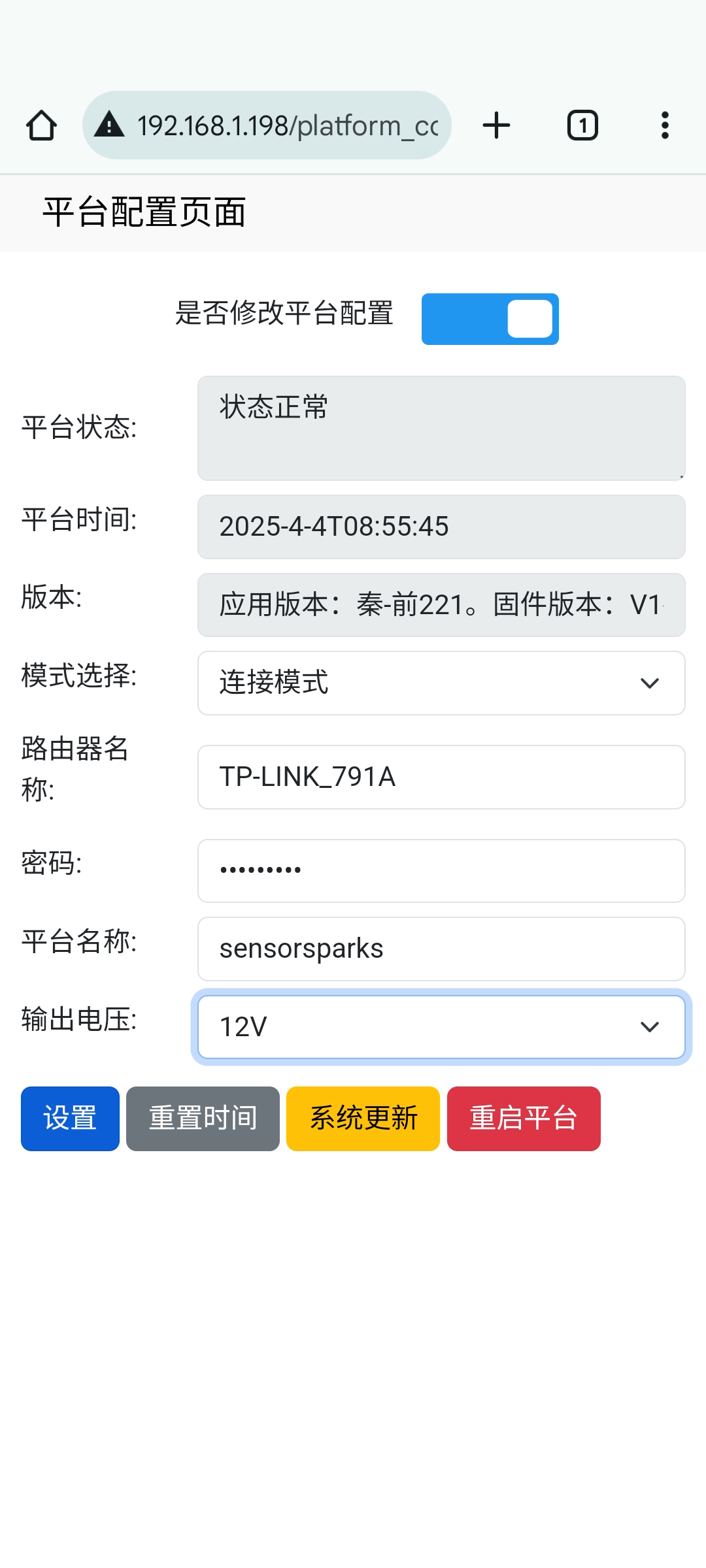Screen dimensions: 706x1568
Task: Open the 输出电压 dropdown showing 12V
Action: coord(441,1027)
